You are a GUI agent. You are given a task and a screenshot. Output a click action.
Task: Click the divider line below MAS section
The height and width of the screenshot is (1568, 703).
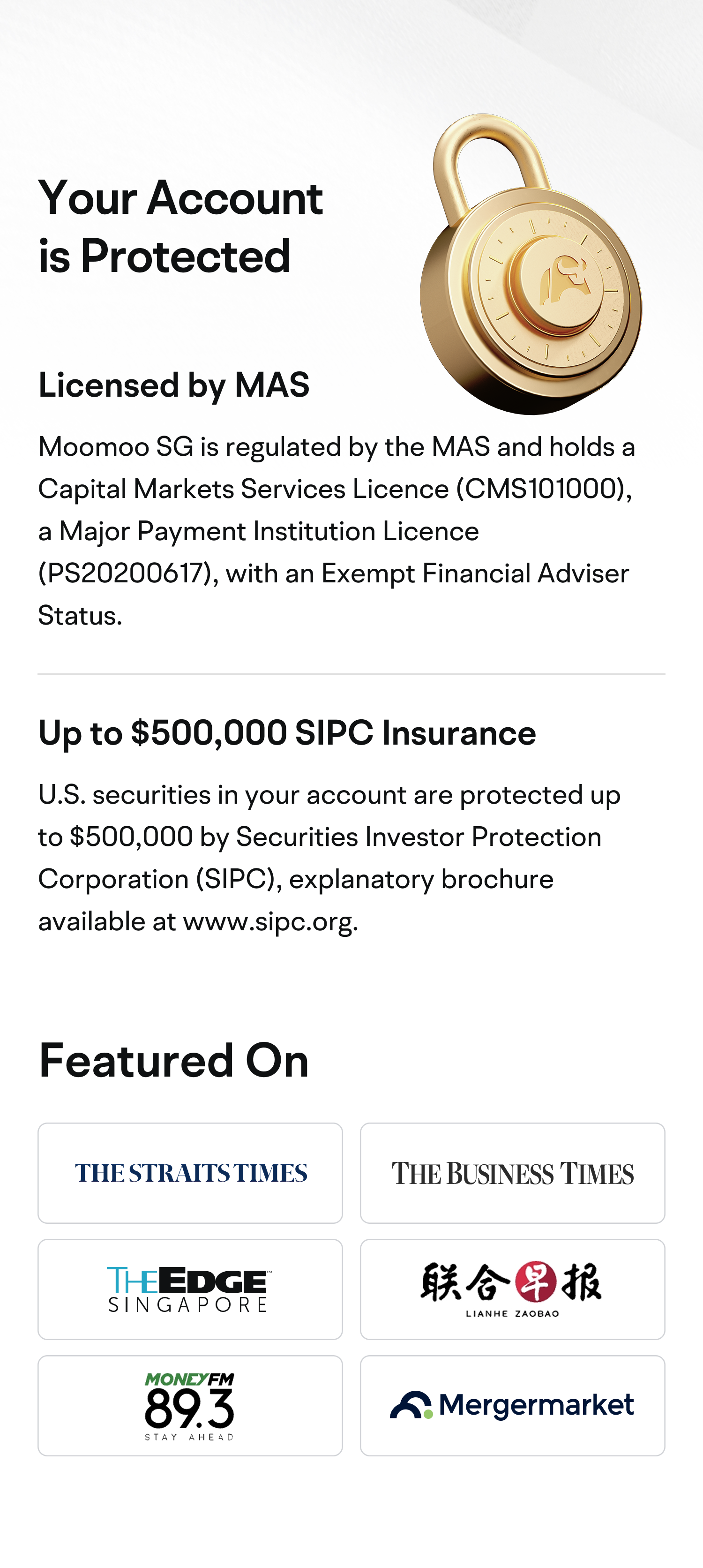351,674
